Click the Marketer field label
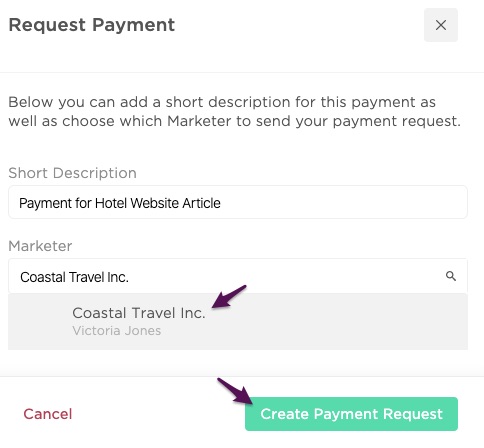This screenshot has height=448, width=484. (x=40, y=246)
